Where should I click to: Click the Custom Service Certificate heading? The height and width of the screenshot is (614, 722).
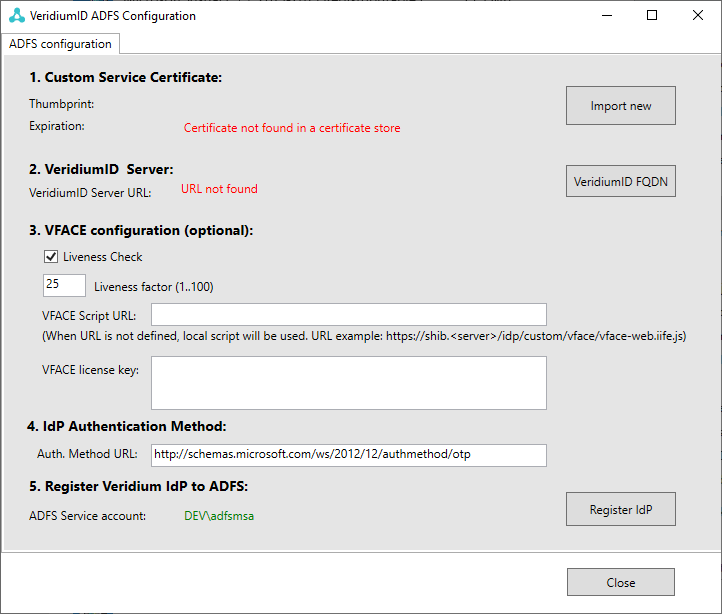click(x=125, y=77)
